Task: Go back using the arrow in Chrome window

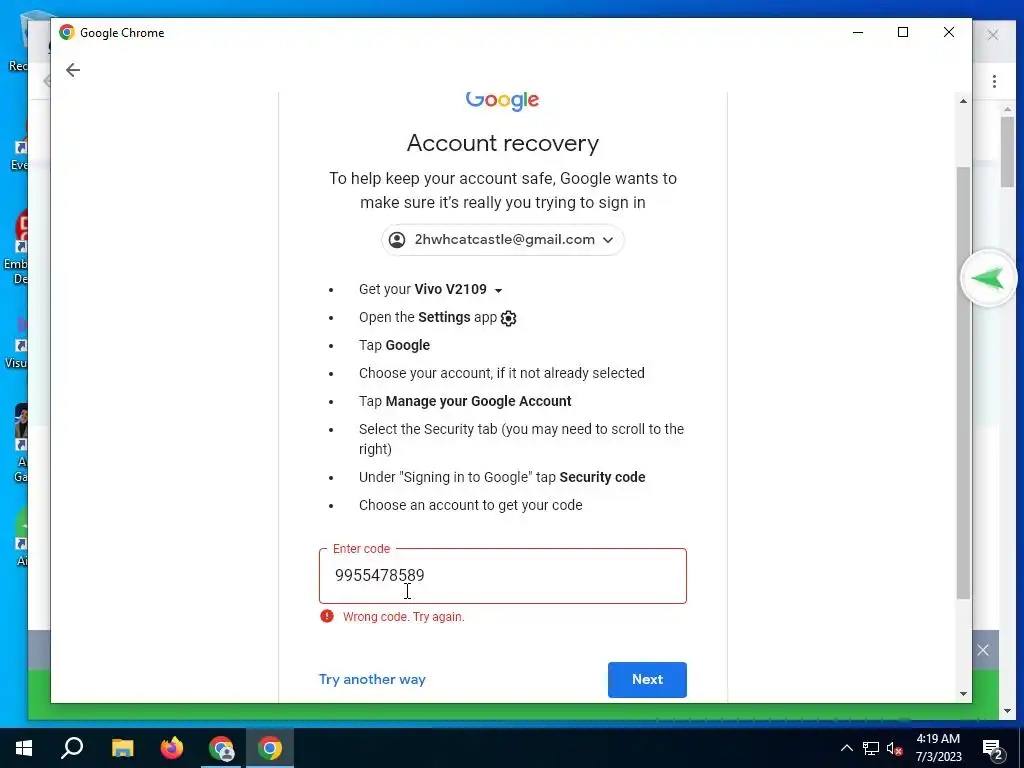Action: click(72, 70)
